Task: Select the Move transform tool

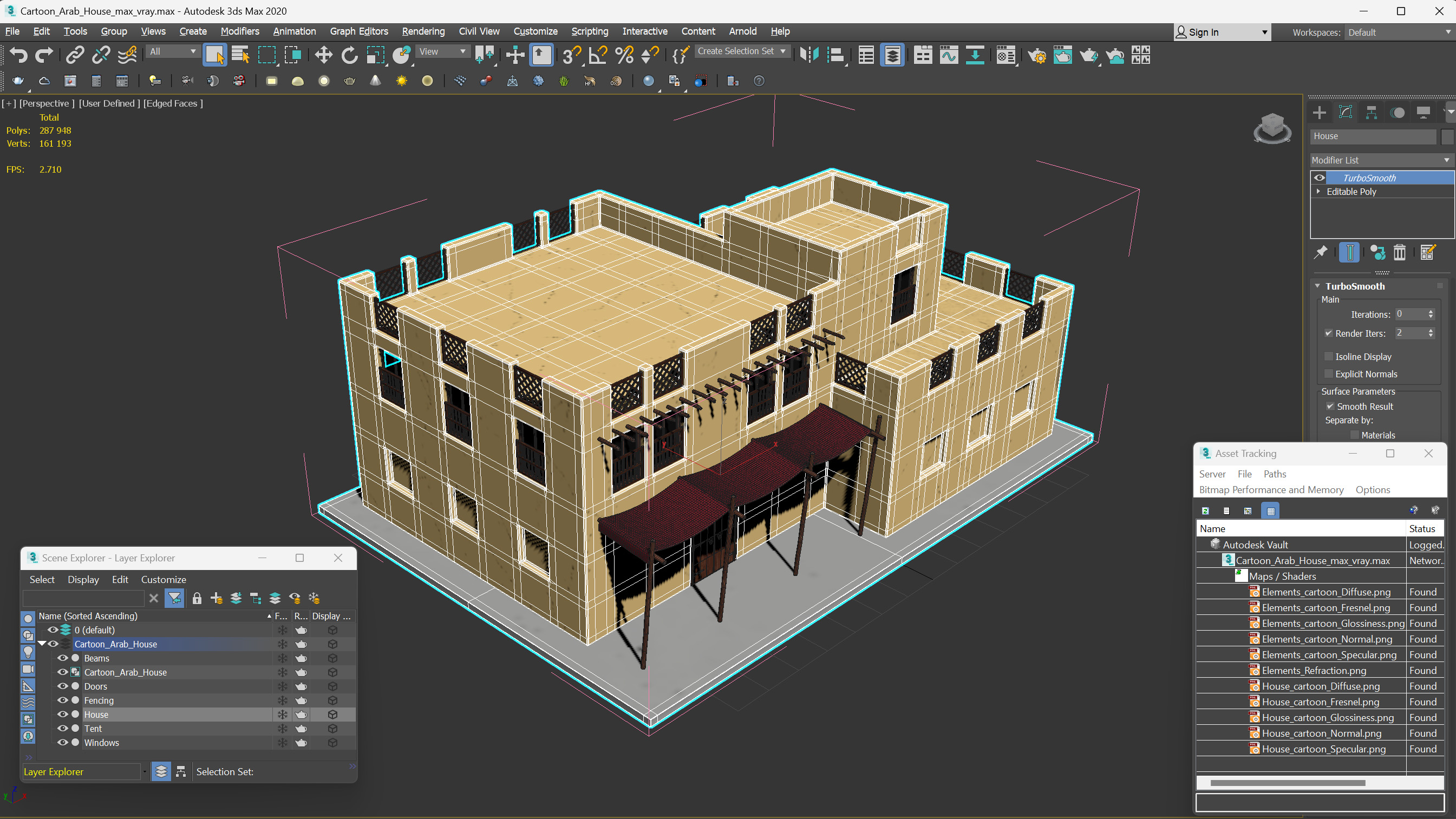Action: (323, 55)
